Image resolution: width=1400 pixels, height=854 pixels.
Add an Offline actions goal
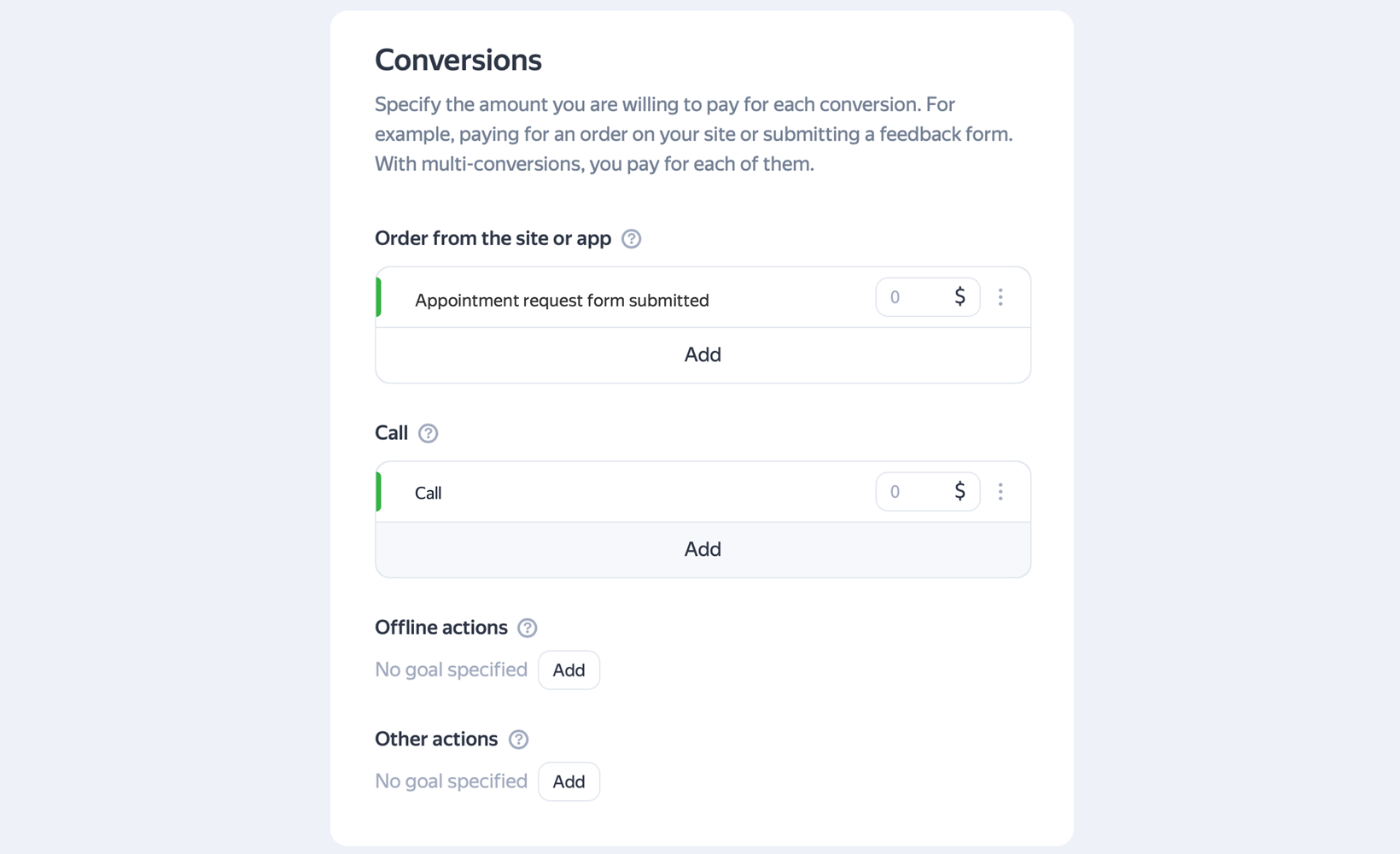coord(569,670)
